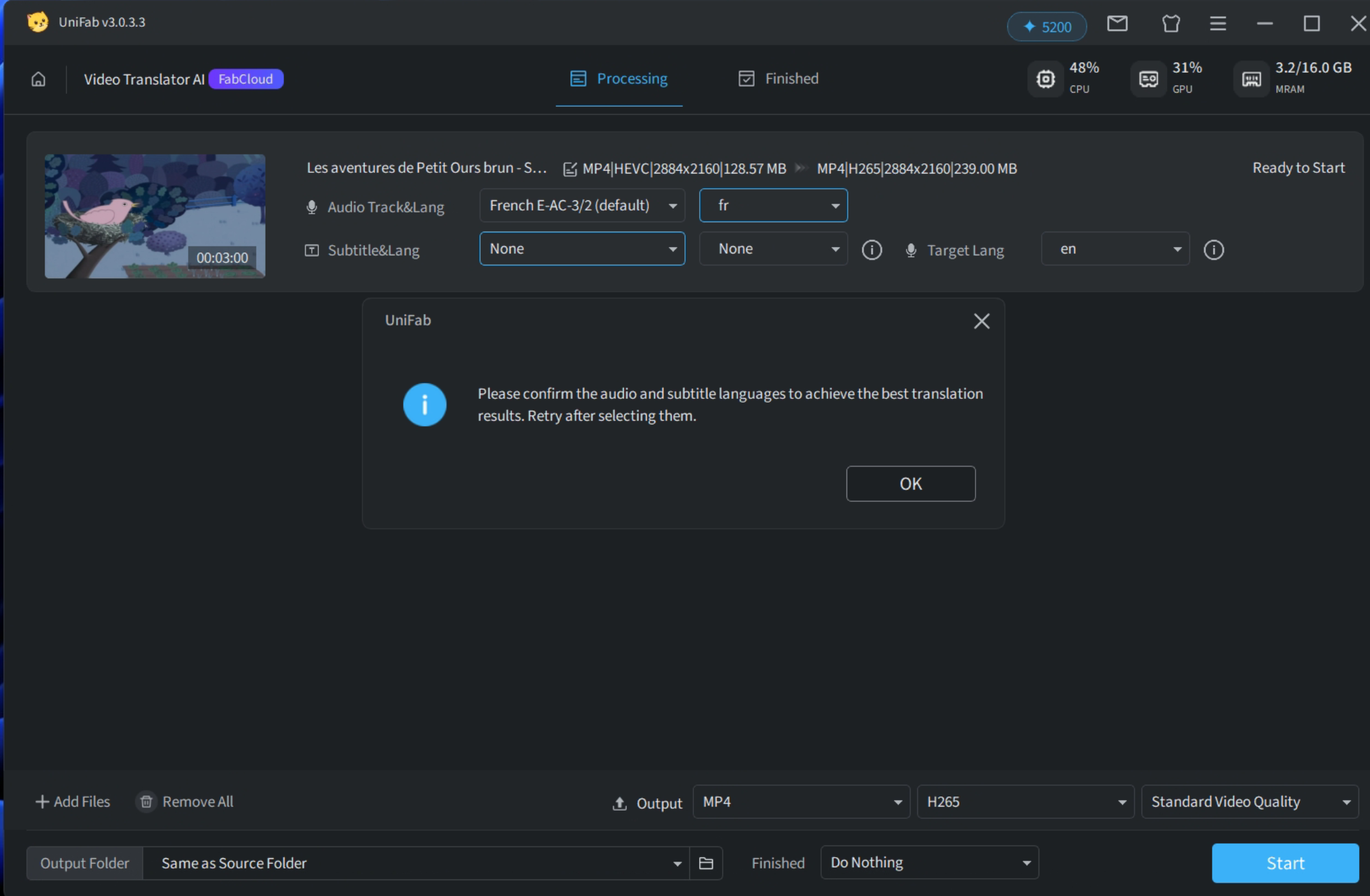1370x896 pixels.
Task: Close the UniFab dialog
Action: tap(981, 321)
